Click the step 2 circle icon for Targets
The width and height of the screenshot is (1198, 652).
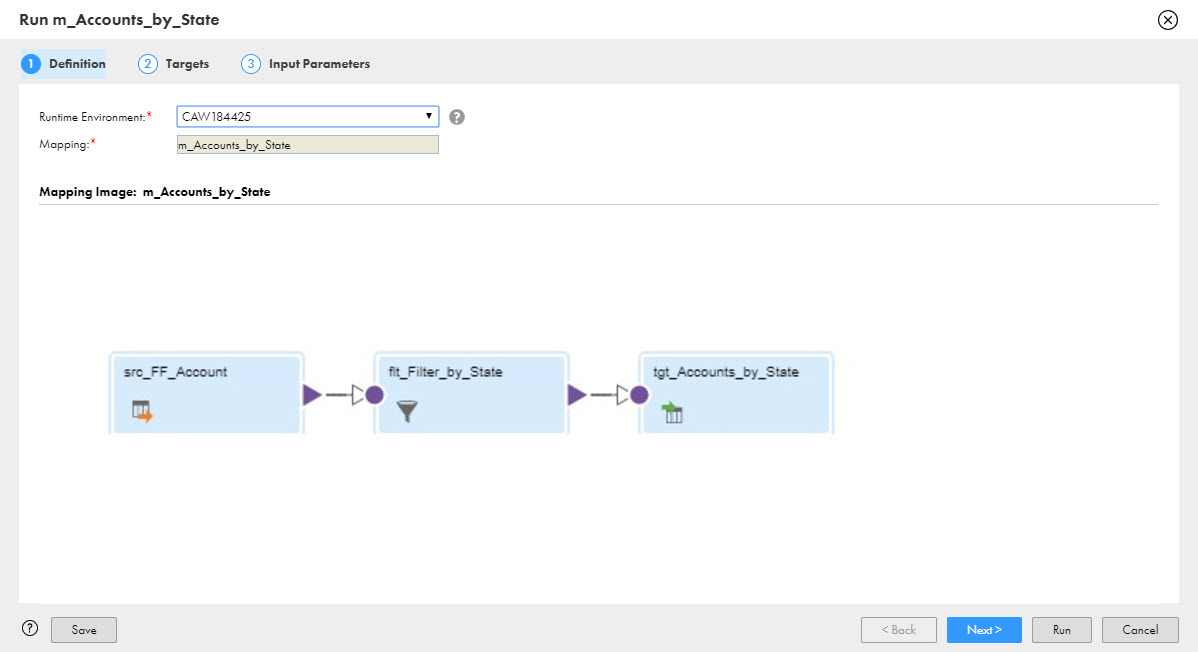[147, 64]
